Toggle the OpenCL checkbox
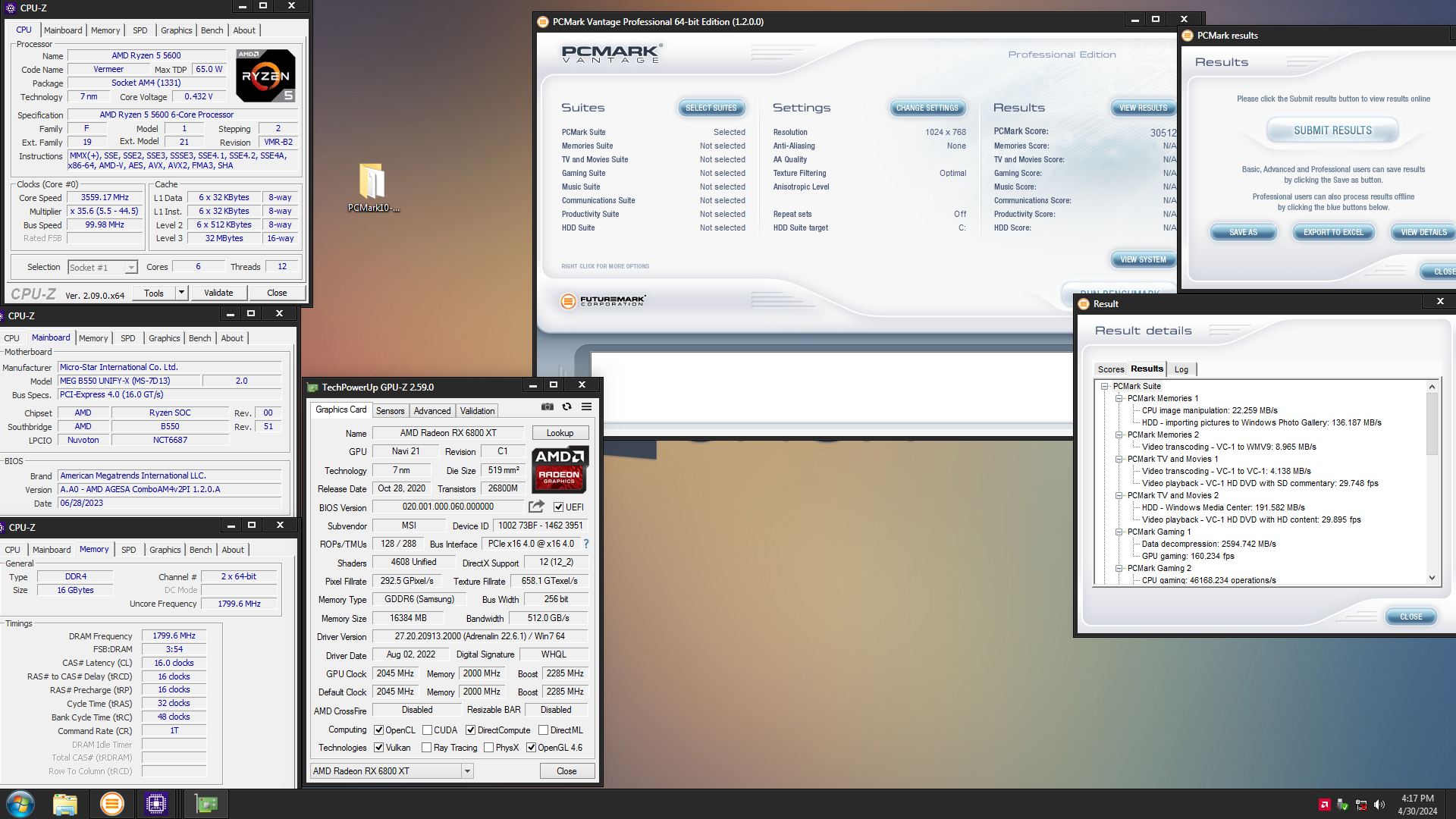 pos(378,730)
